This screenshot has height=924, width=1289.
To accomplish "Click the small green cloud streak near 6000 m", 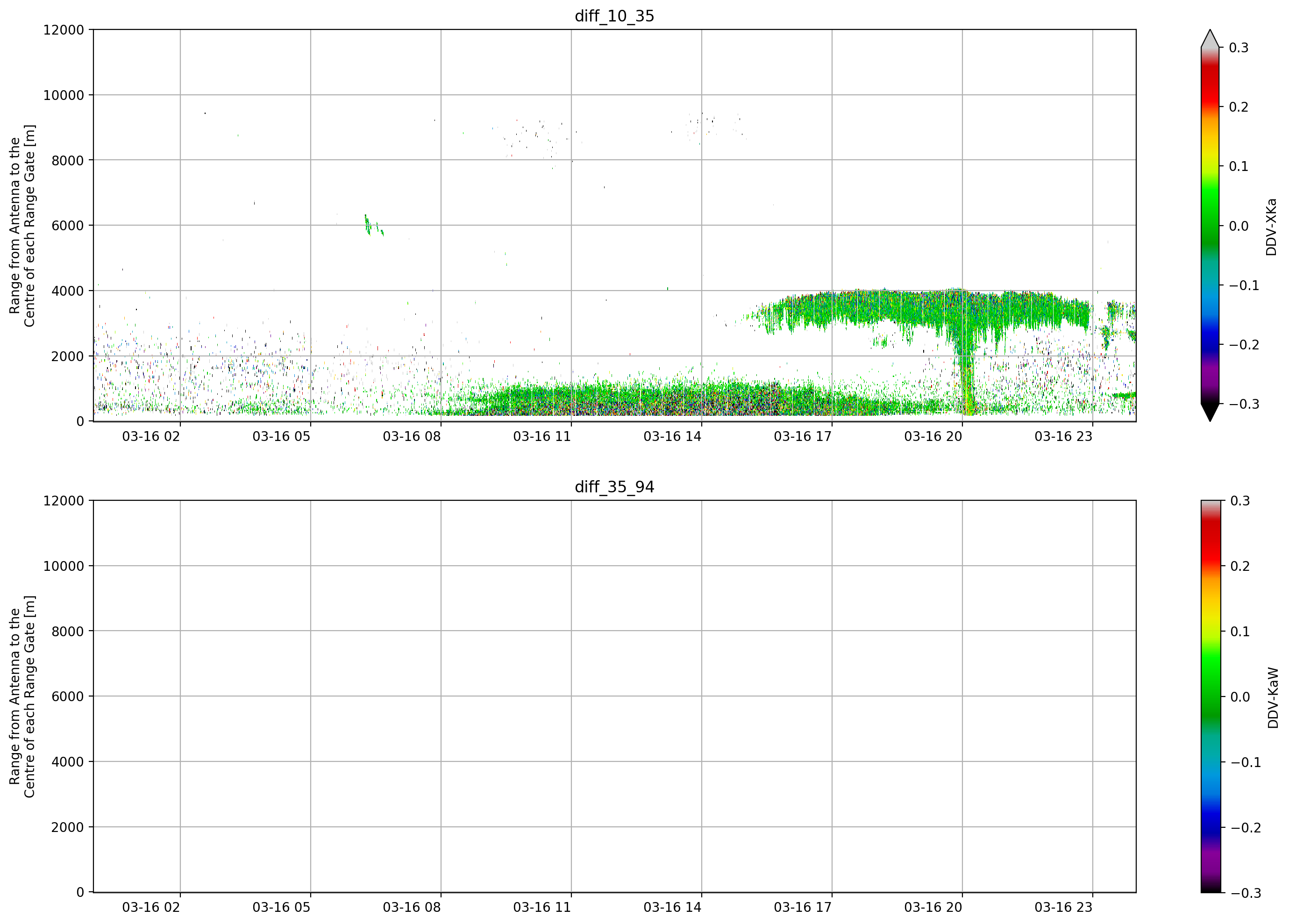I will pyautogui.click(x=373, y=225).
